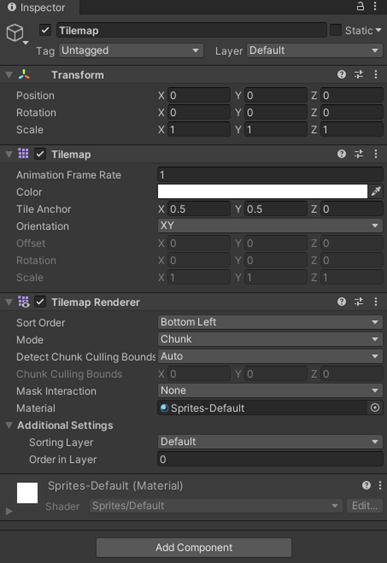Enable the Static checkbox
The image size is (387, 563).
pos(335,30)
